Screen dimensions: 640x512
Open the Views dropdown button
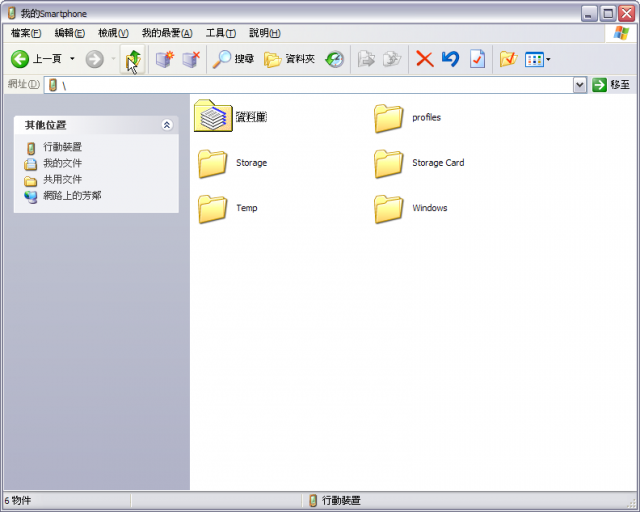pyautogui.click(x=538, y=60)
